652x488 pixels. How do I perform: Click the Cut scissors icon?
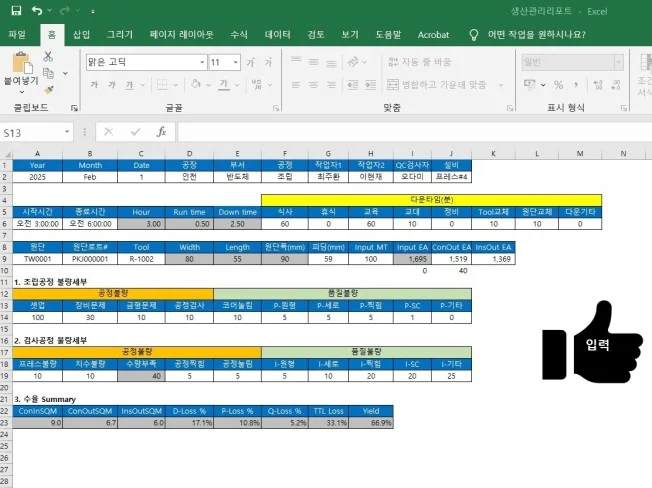click(47, 57)
